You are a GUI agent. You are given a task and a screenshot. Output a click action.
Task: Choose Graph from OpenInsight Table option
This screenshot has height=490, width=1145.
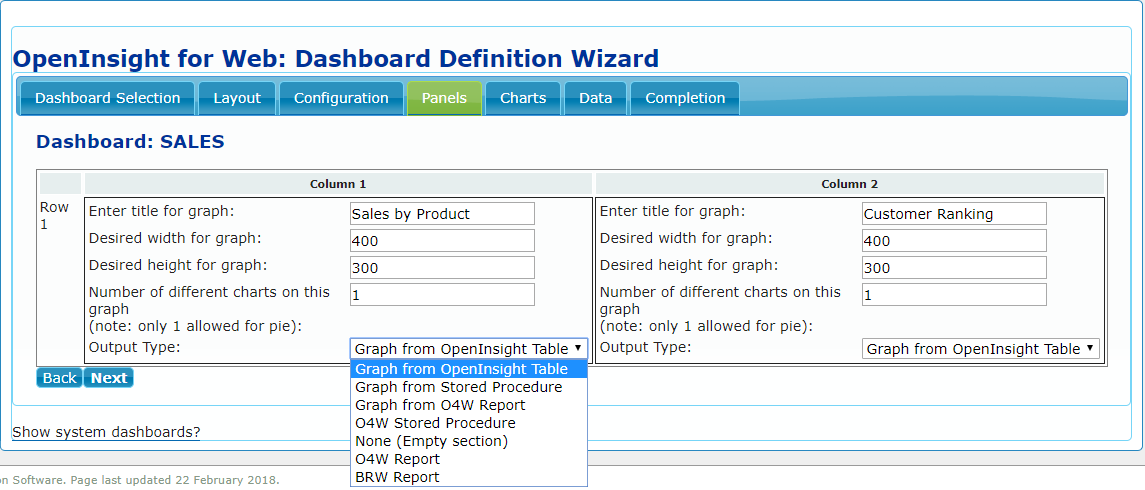[469, 369]
